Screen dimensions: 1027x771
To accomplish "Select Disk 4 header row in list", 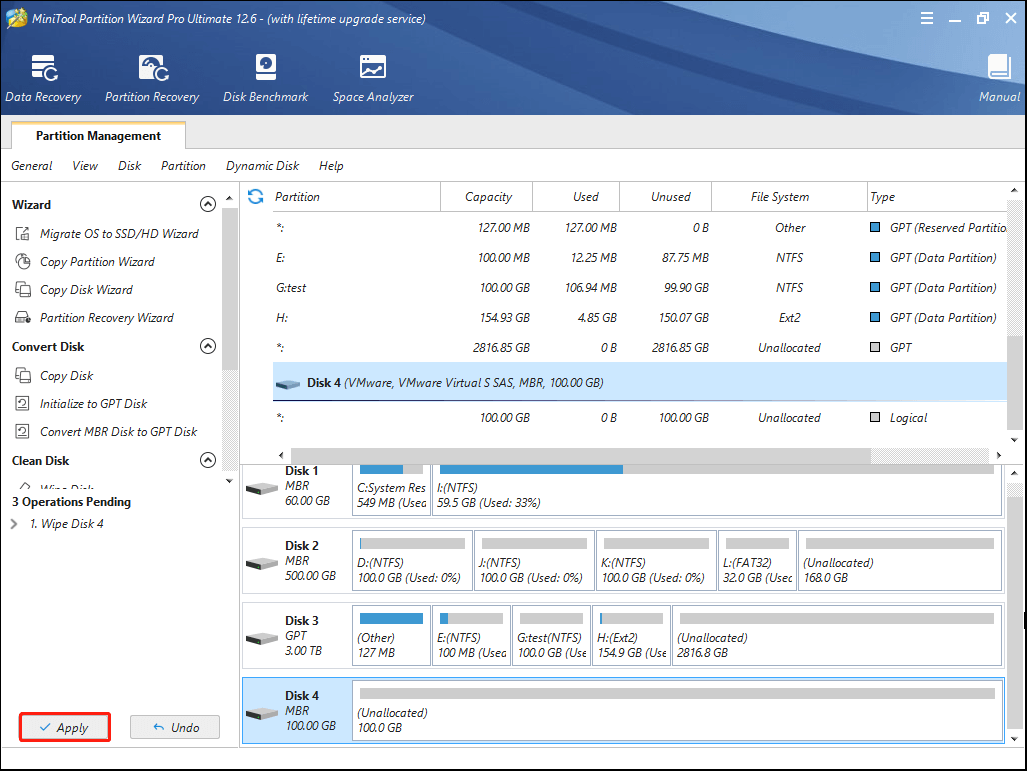I will point(639,383).
